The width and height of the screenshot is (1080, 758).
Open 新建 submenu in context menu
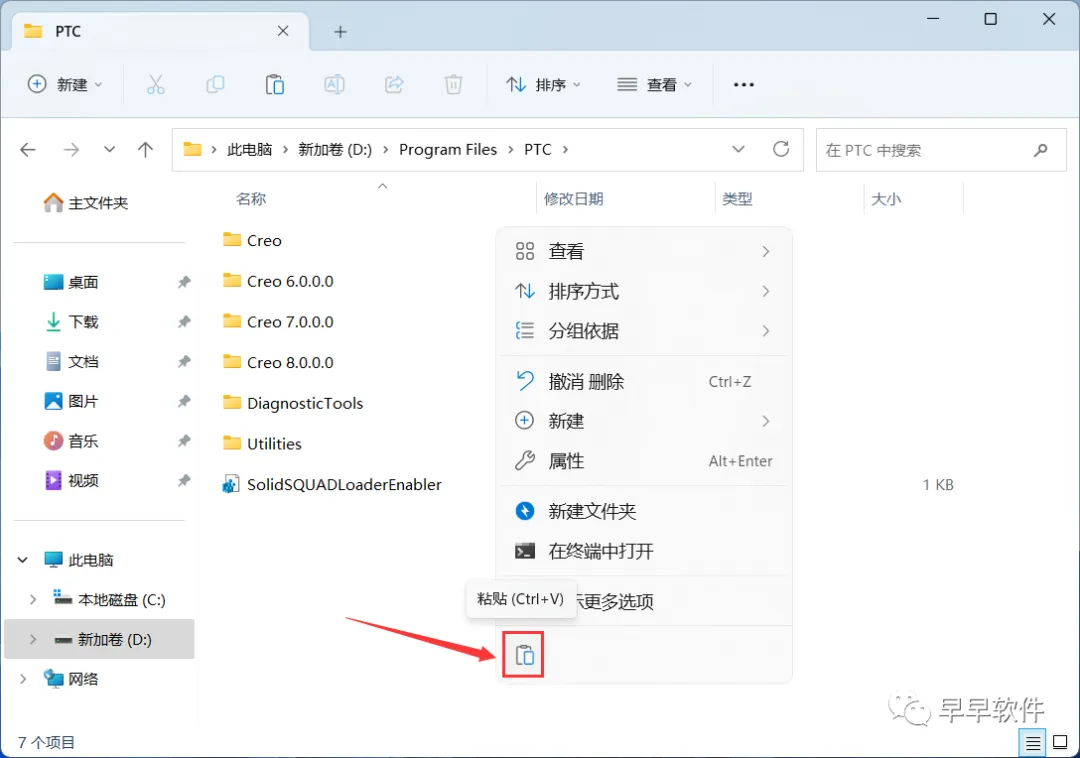coord(643,421)
